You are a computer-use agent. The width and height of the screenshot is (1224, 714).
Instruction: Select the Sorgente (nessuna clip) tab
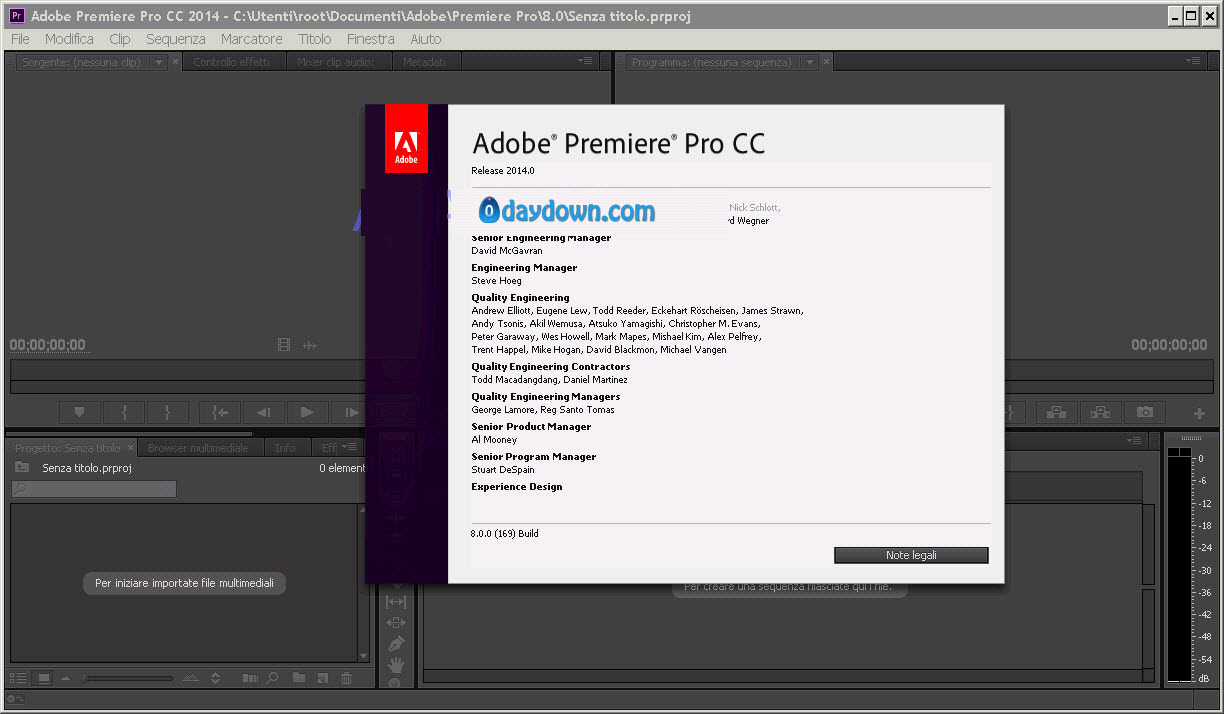tap(84, 62)
